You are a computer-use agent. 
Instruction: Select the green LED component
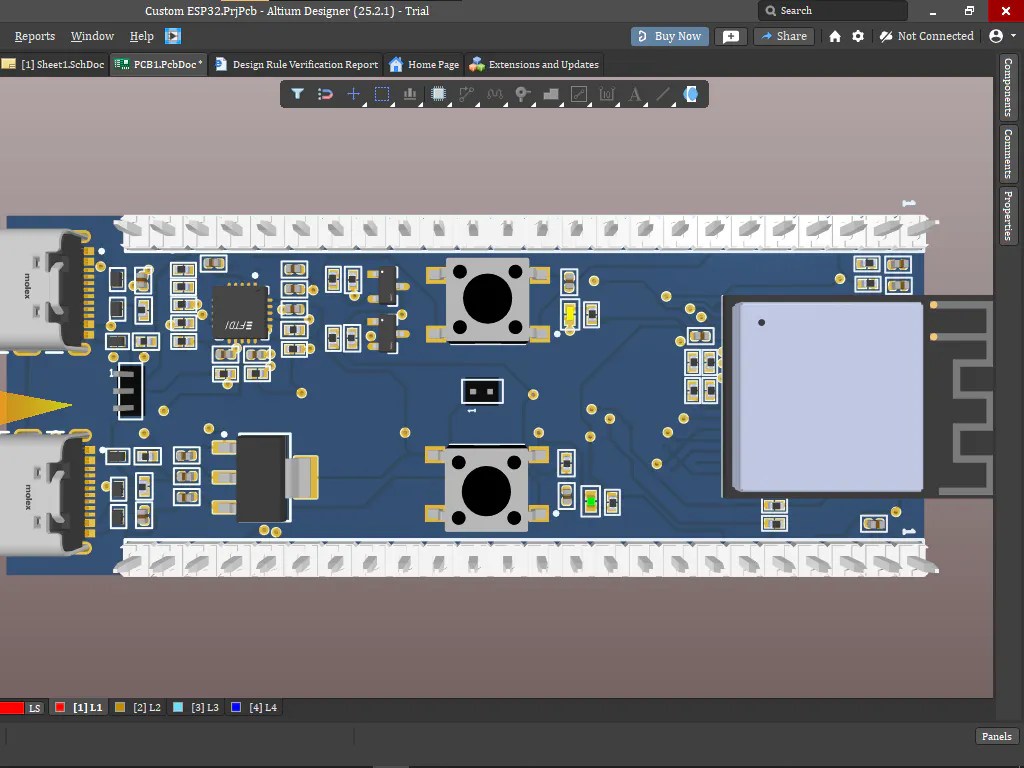[591, 502]
